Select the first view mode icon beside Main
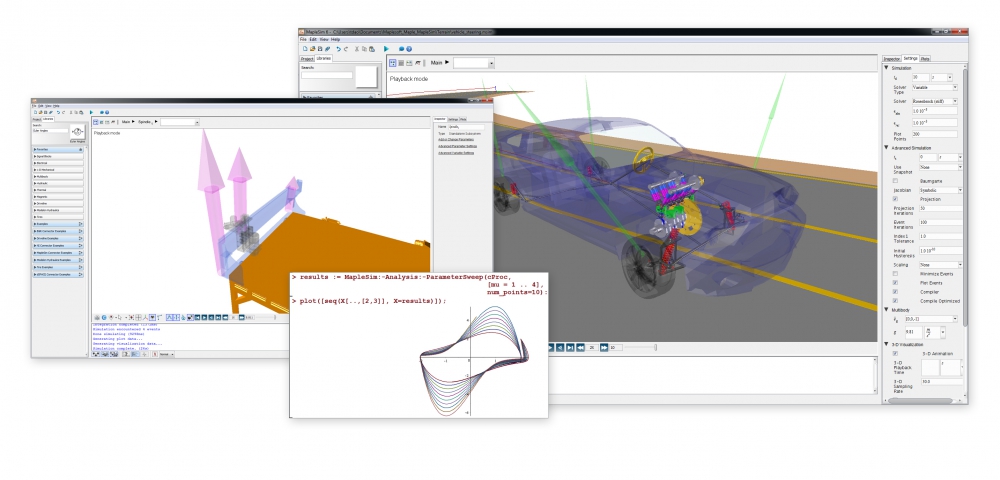Viewport: 1000px width, 480px height. [393, 62]
